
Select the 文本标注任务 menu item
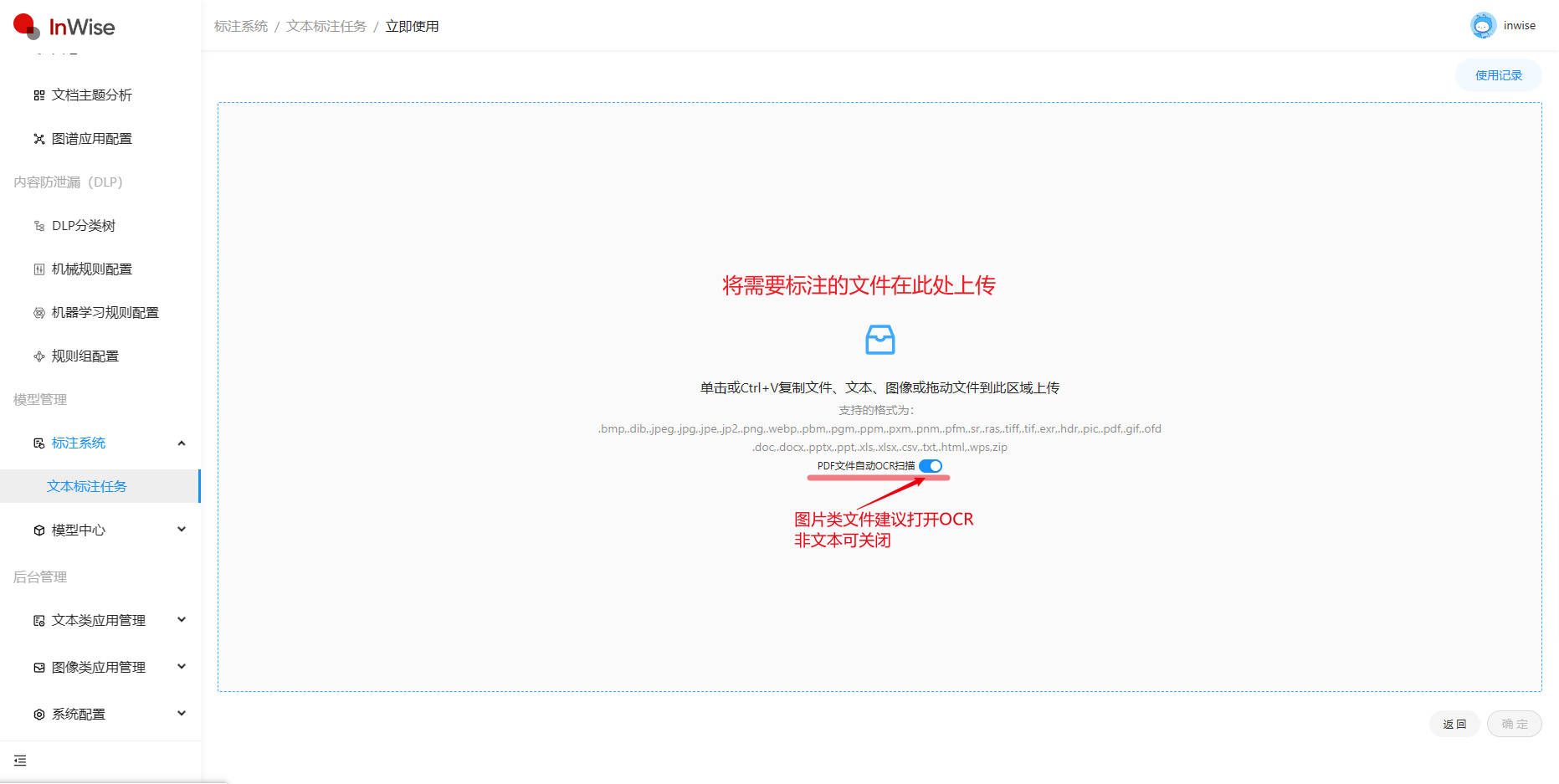coord(87,487)
